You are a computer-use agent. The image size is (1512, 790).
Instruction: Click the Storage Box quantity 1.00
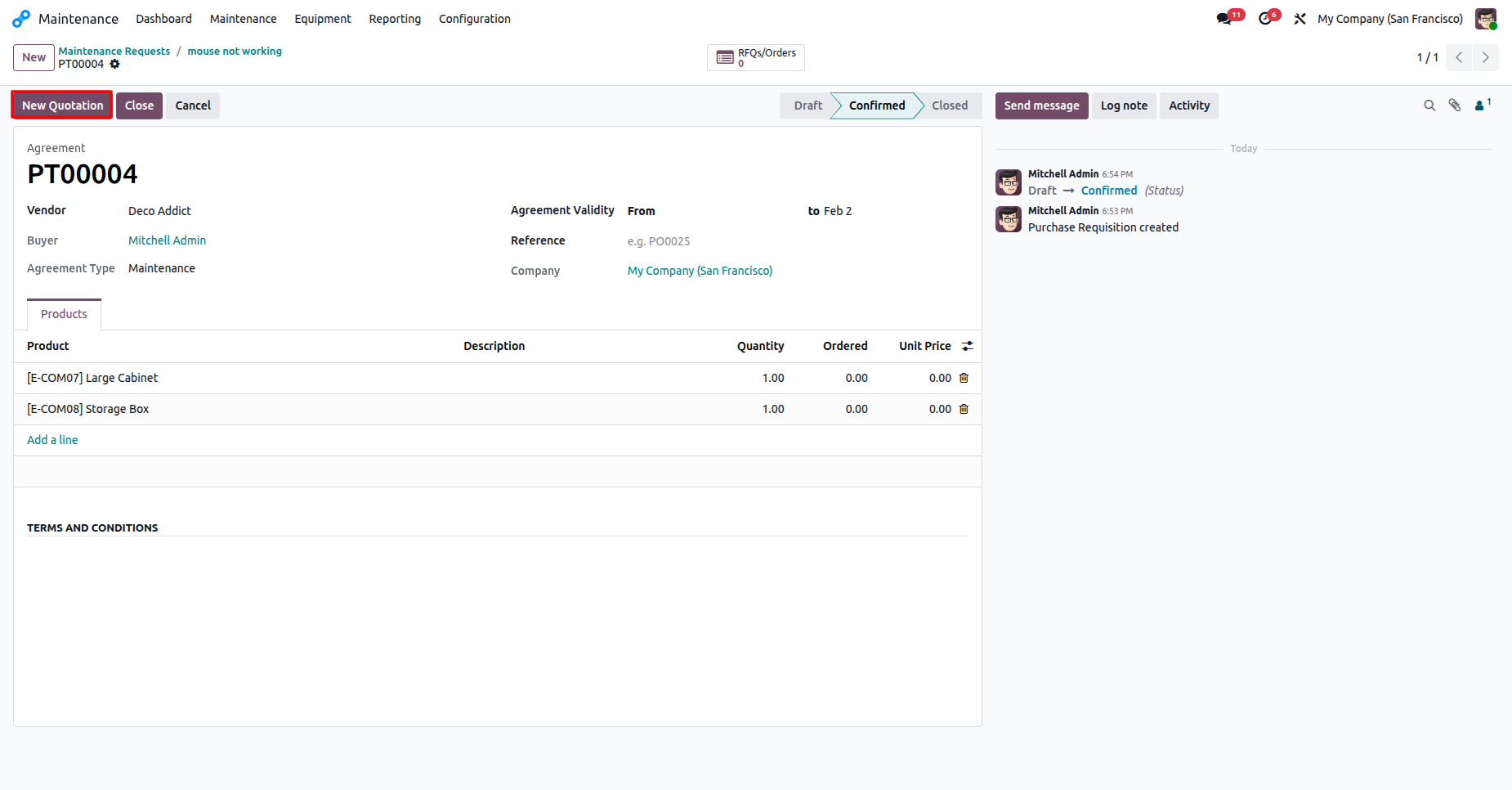pos(773,409)
